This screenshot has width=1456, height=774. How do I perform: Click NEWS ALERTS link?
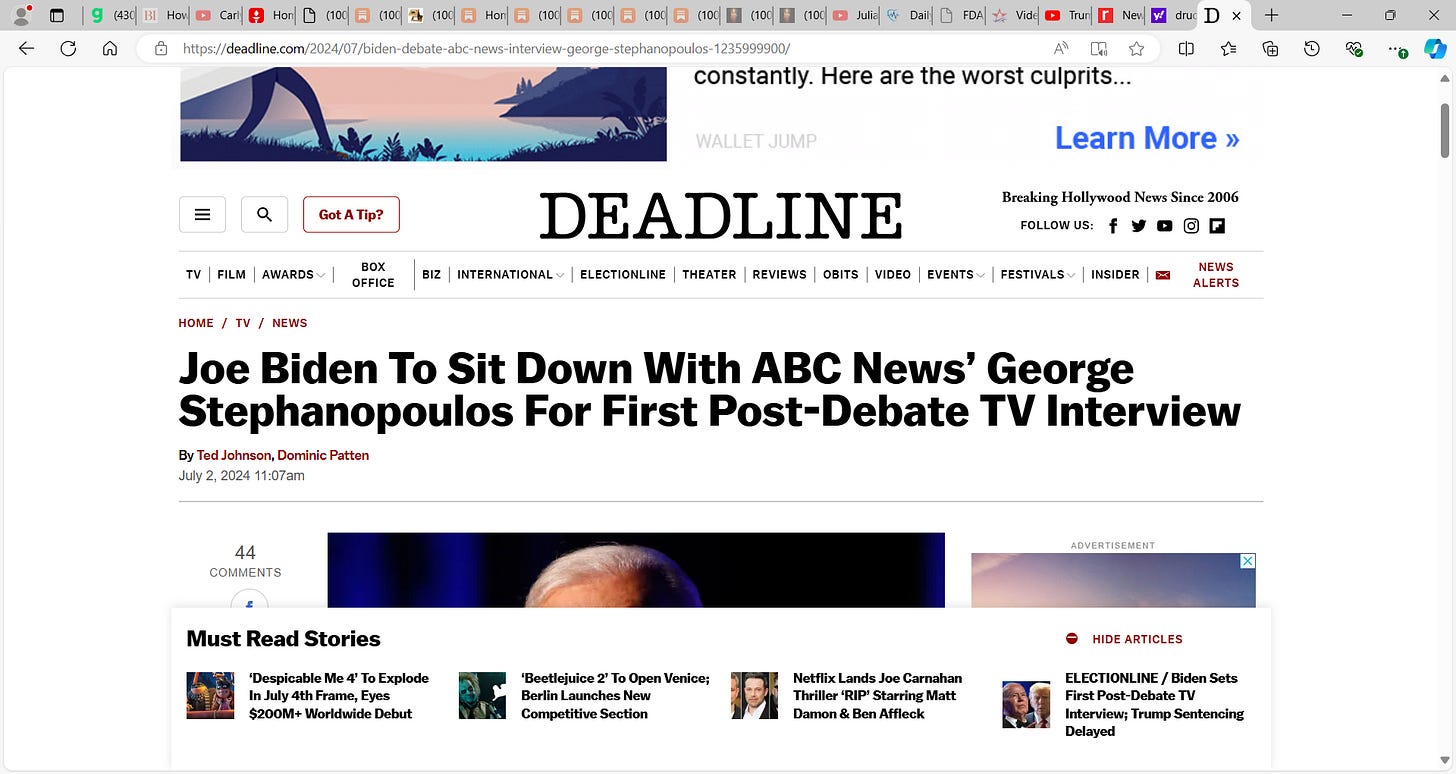click(1216, 275)
